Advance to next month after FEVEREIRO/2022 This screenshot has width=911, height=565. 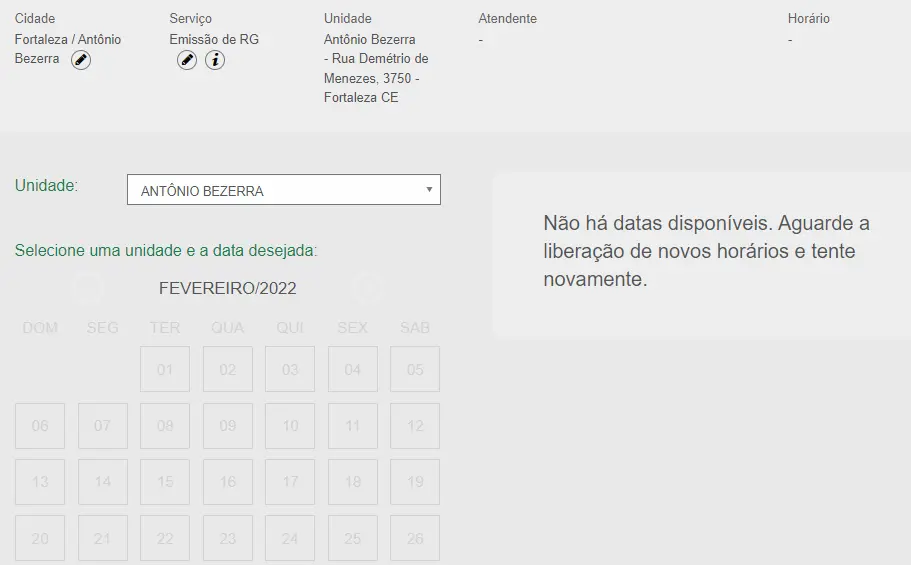point(367,288)
